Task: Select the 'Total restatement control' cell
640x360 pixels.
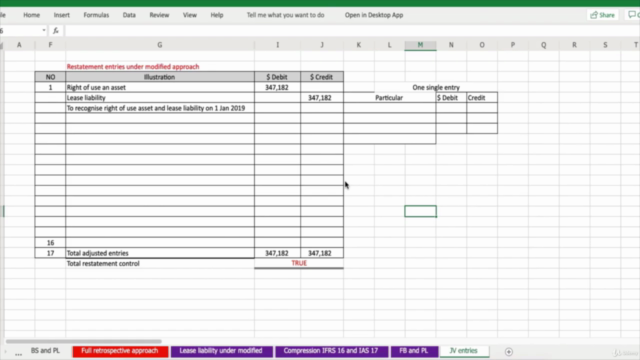Action: coord(160,264)
